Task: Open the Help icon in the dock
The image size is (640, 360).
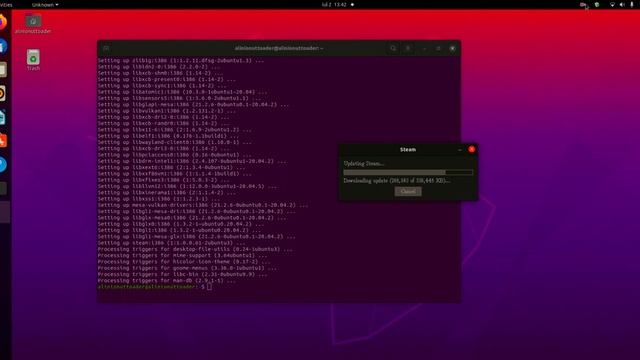Action: (2, 164)
